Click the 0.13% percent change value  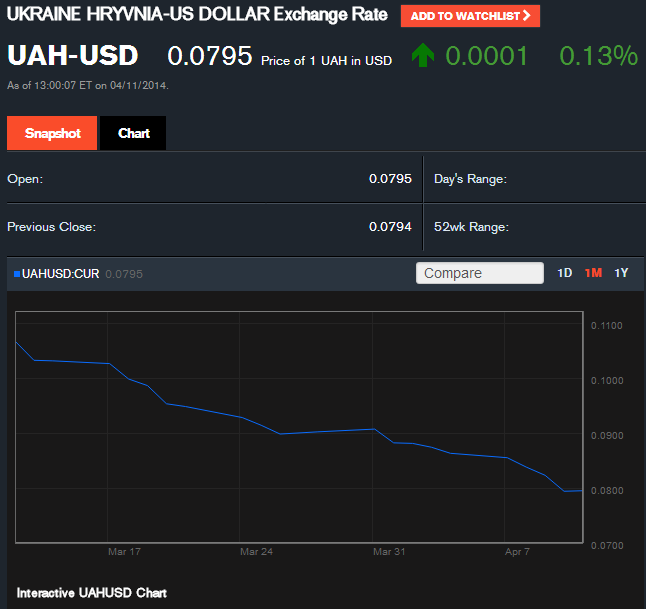tap(598, 56)
